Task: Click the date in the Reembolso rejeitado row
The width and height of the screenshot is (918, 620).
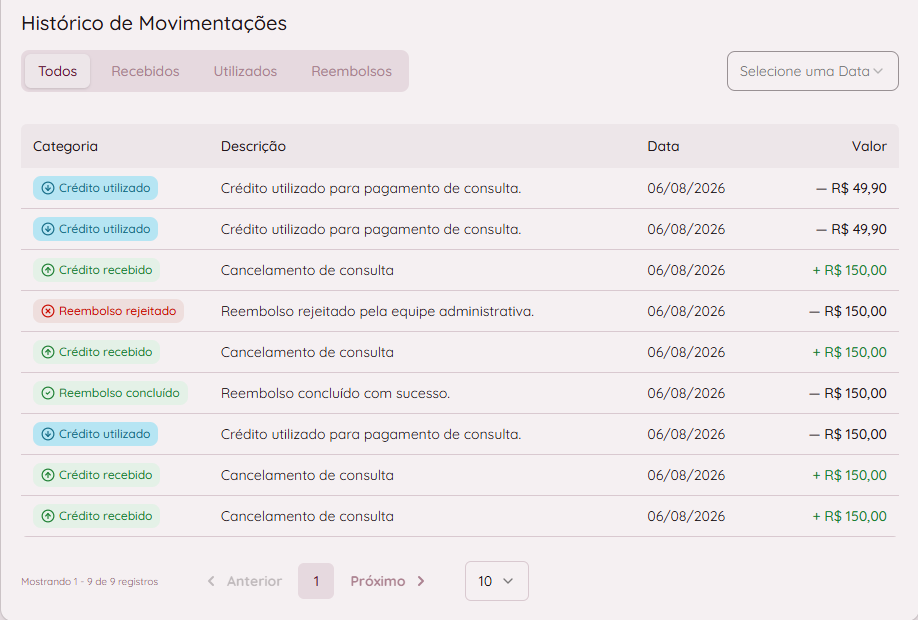Action: click(x=686, y=311)
